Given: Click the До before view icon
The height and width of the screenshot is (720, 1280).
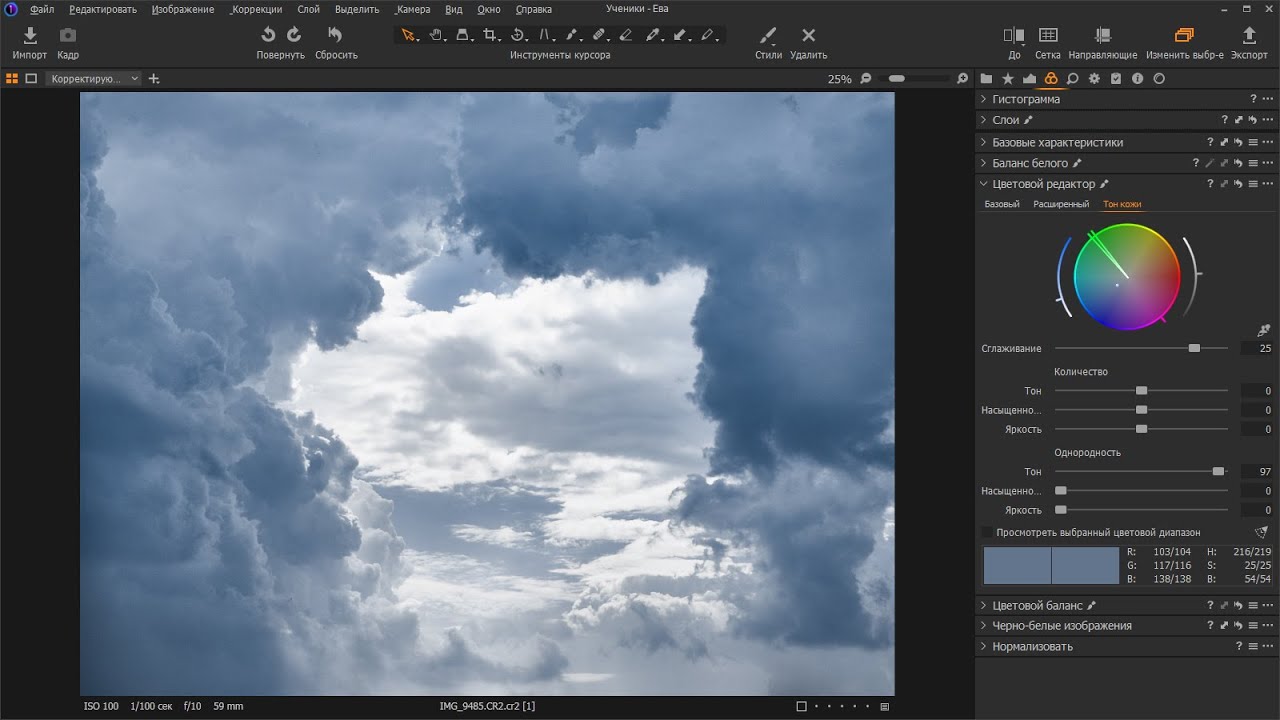Looking at the screenshot, I should coord(1015,35).
